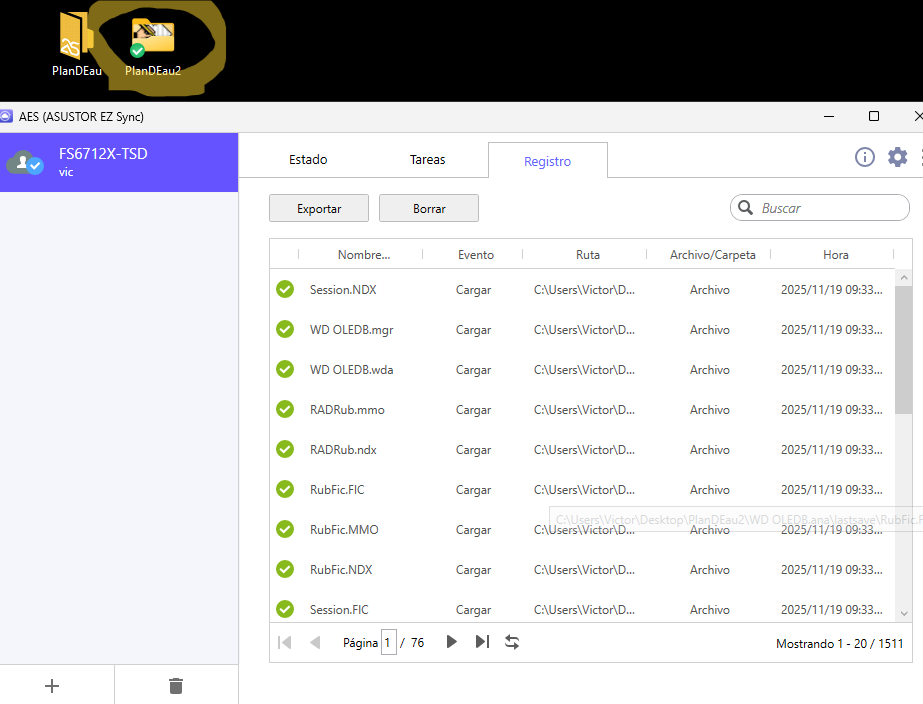Click the Exportar button

[x=319, y=209]
